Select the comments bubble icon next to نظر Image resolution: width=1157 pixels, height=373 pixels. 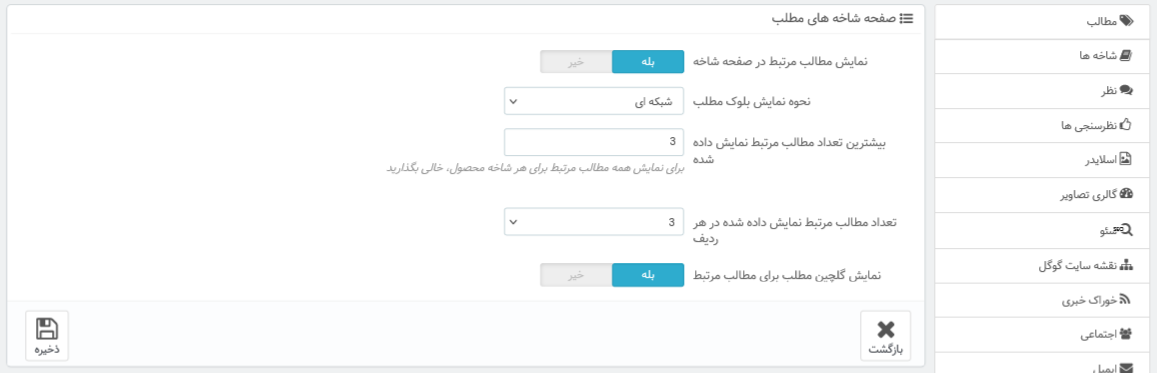(x=1126, y=90)
